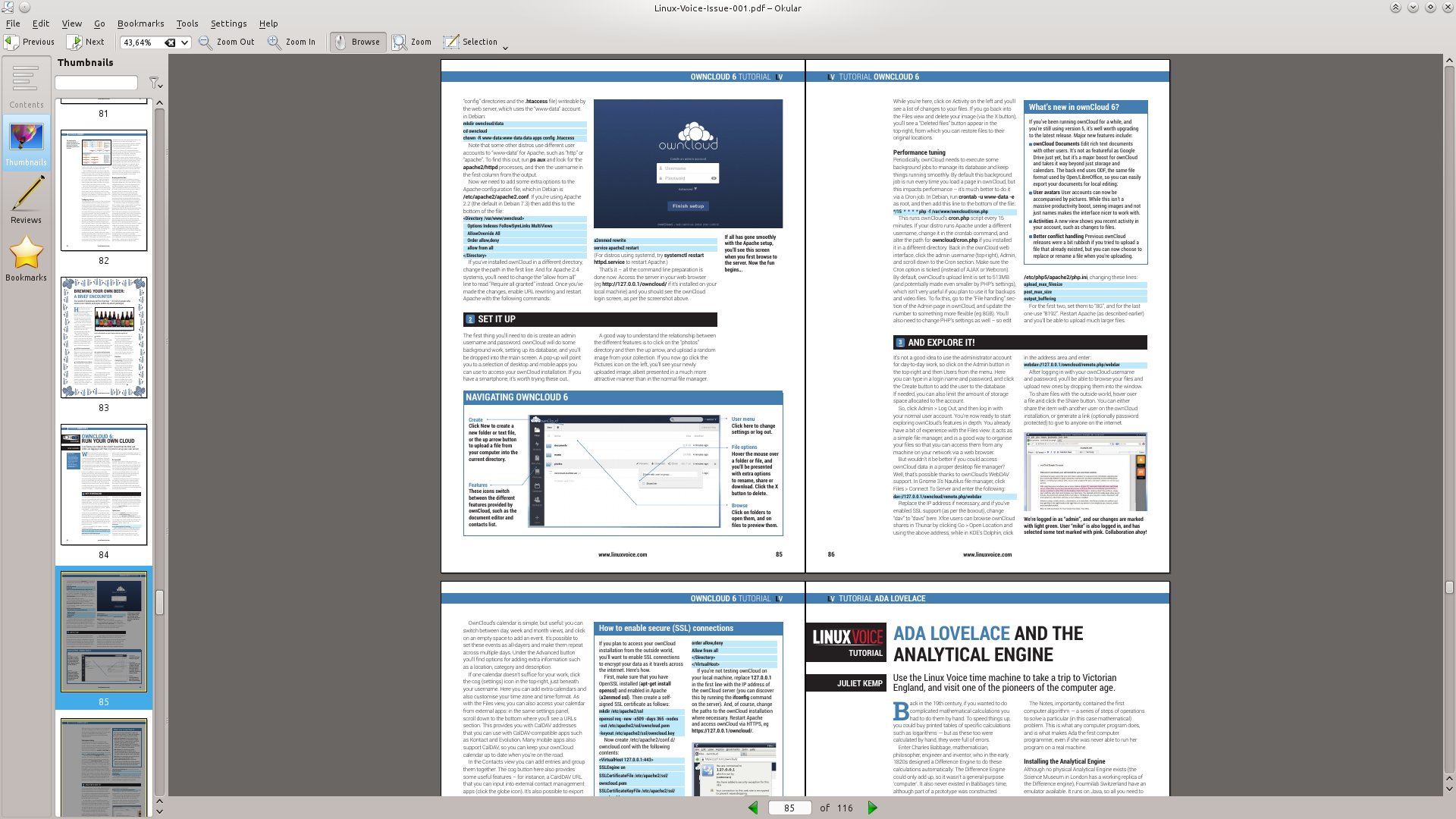Open the thumbnail filter options funnel
The height and width of the screenshot is (819, 1456).
(155, 83)
